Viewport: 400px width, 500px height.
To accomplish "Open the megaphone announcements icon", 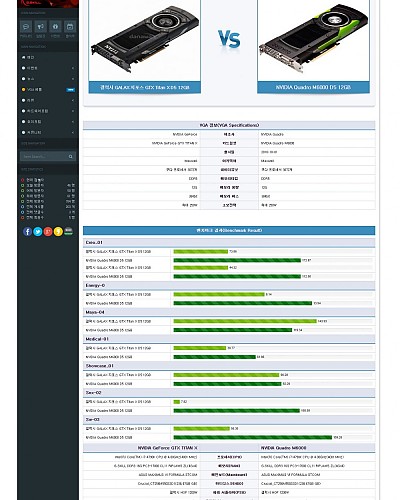I will (41, 26).
